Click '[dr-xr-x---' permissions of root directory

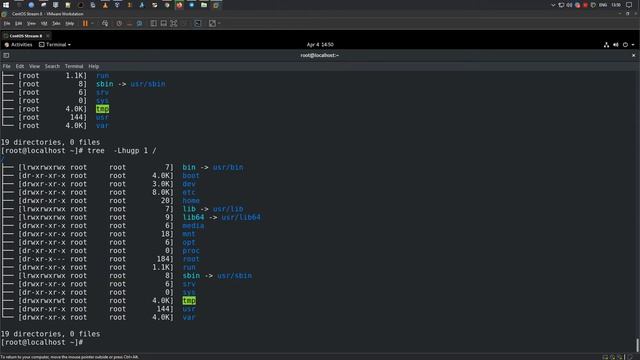[42, 259]
